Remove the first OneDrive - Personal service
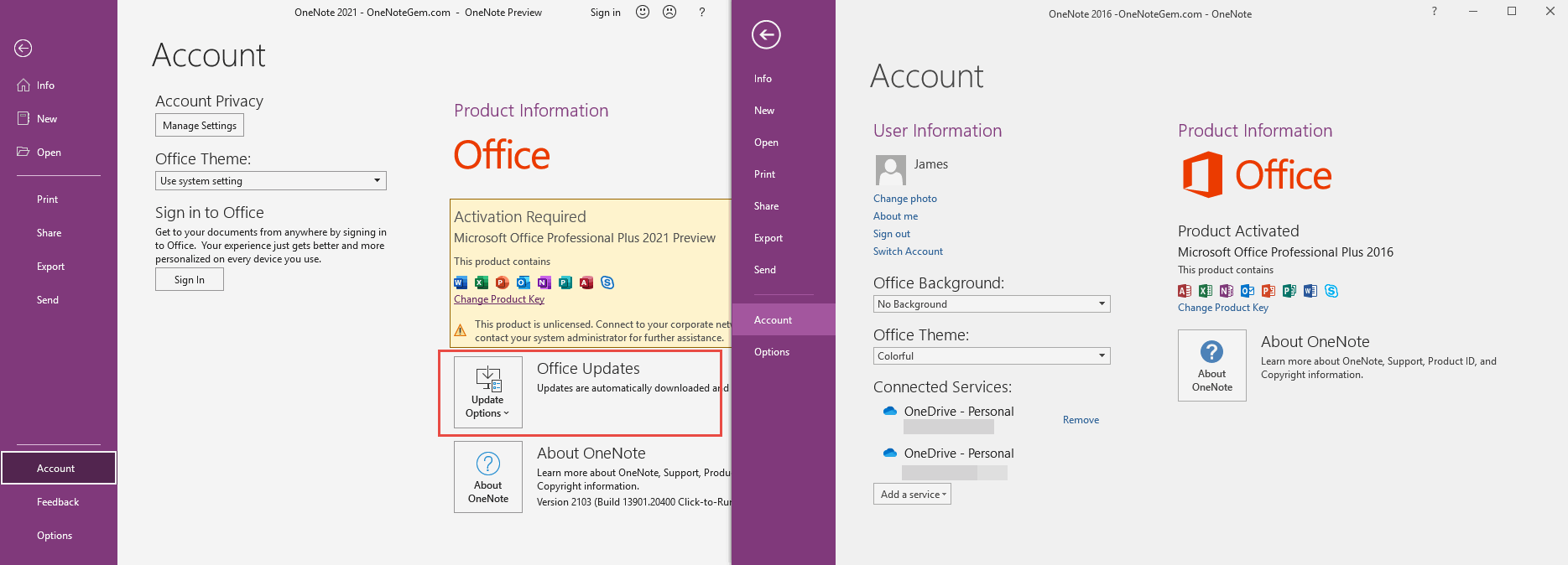The width and height of the screenshot is (1568, 565). click(x=1081, y=420)
